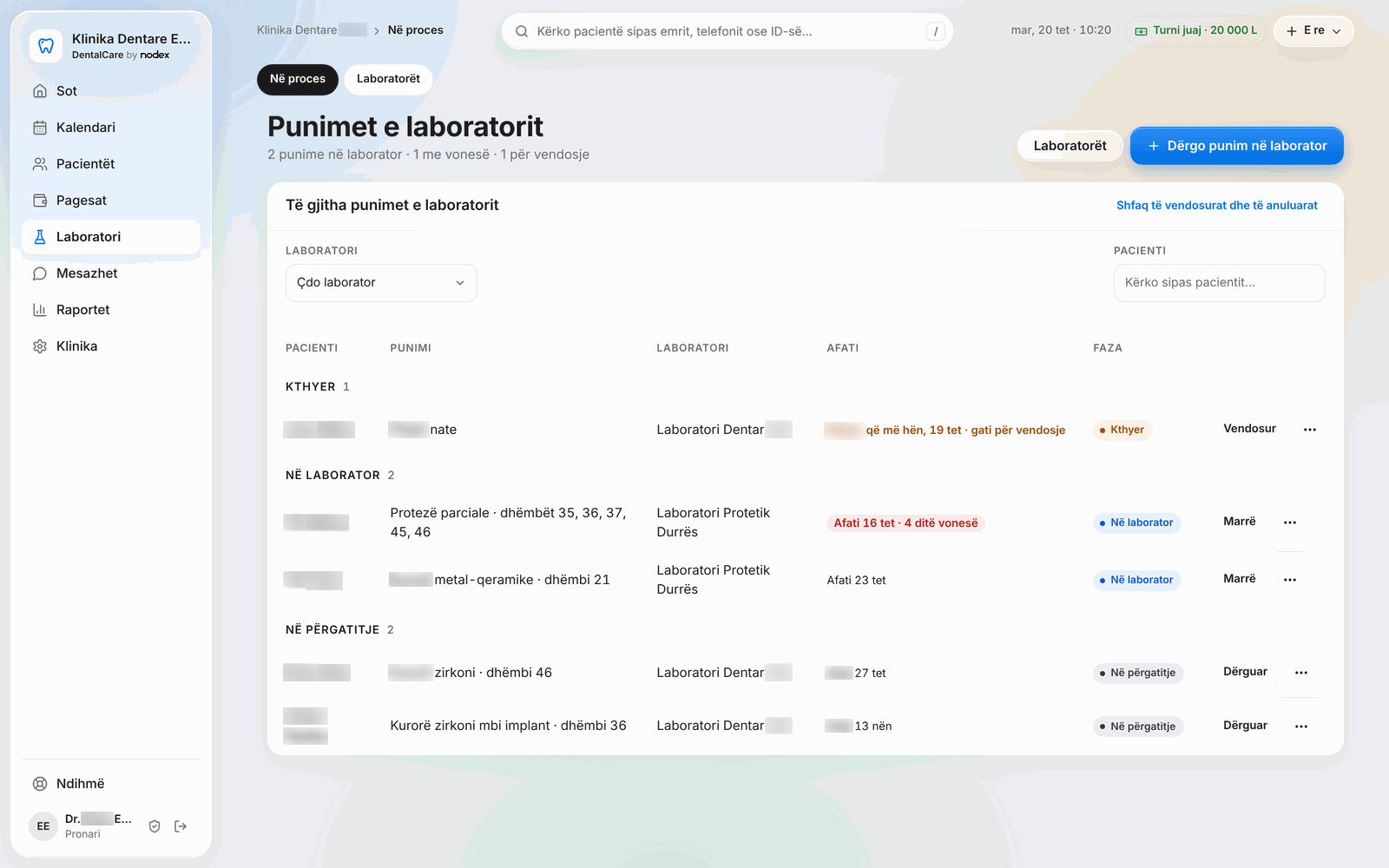The height and width of the screenshot is (868, 1389).
Task: Expand the Çdo laborator dropdown
Action: pos(381,283)
